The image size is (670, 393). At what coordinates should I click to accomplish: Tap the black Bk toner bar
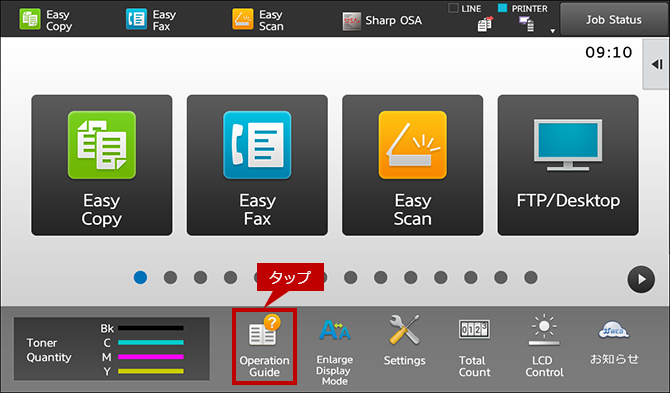(151, 328)
